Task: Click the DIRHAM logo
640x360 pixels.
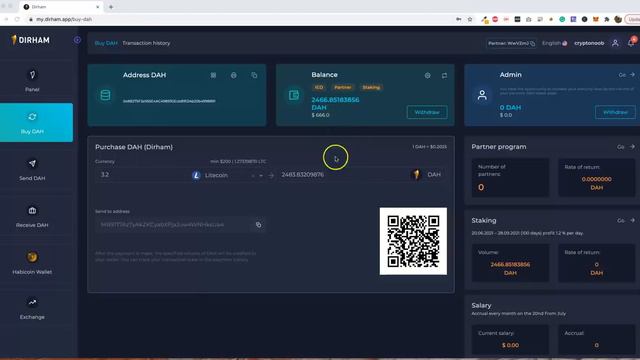Action: tap(30, 40)
